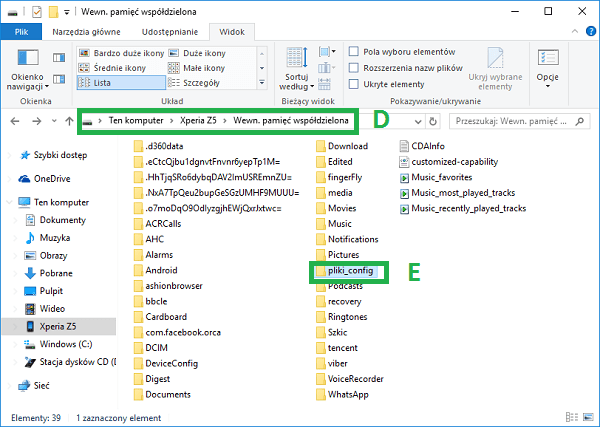This screenshot has width=600, height=427.
Task: Enable Rozszerzenia nazw plików checkbox
Action: click(x=354, y=68)
